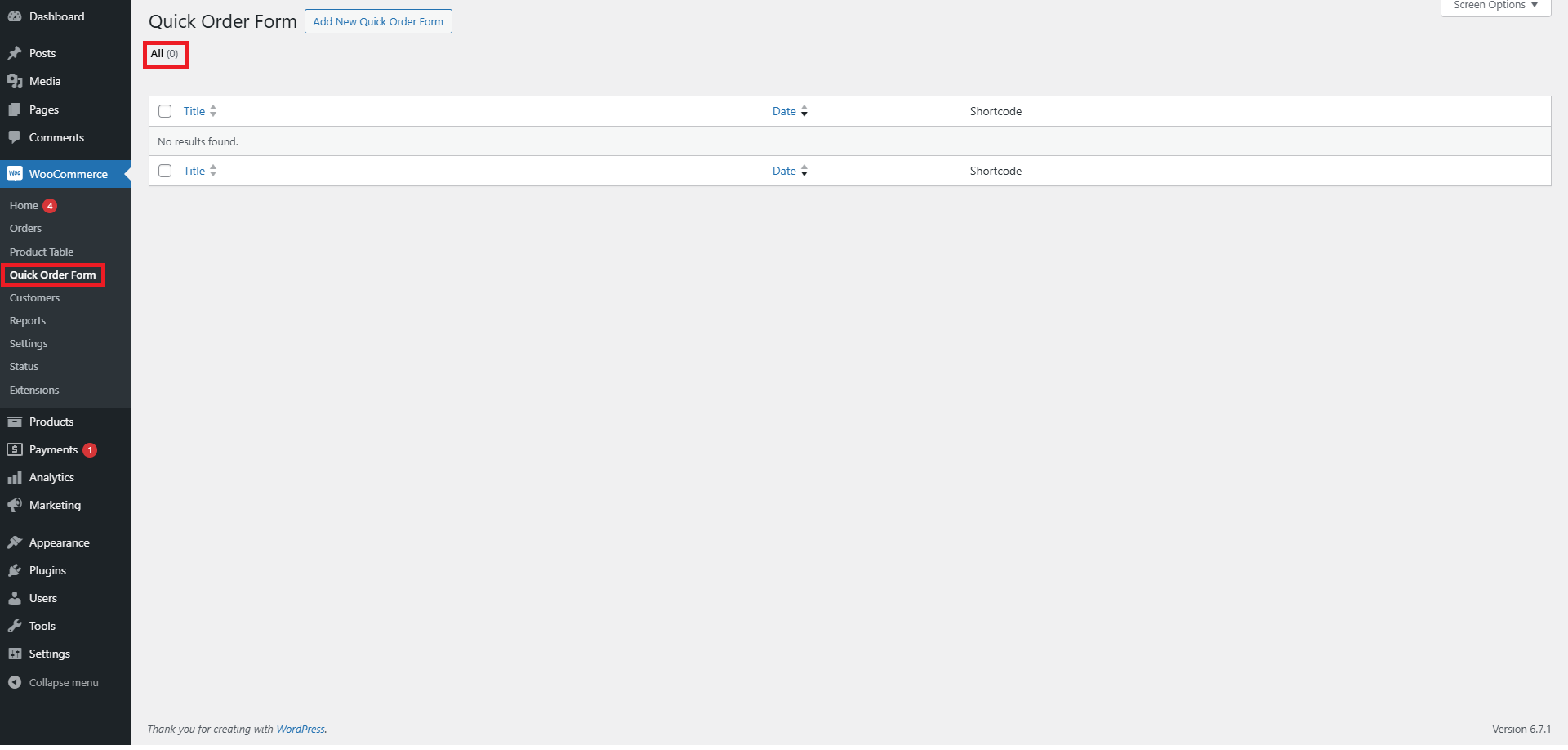The image size is (1568, 750).
Task: Sort by Title in table footer
Action: pyautogui.click(x=200, y=171)
